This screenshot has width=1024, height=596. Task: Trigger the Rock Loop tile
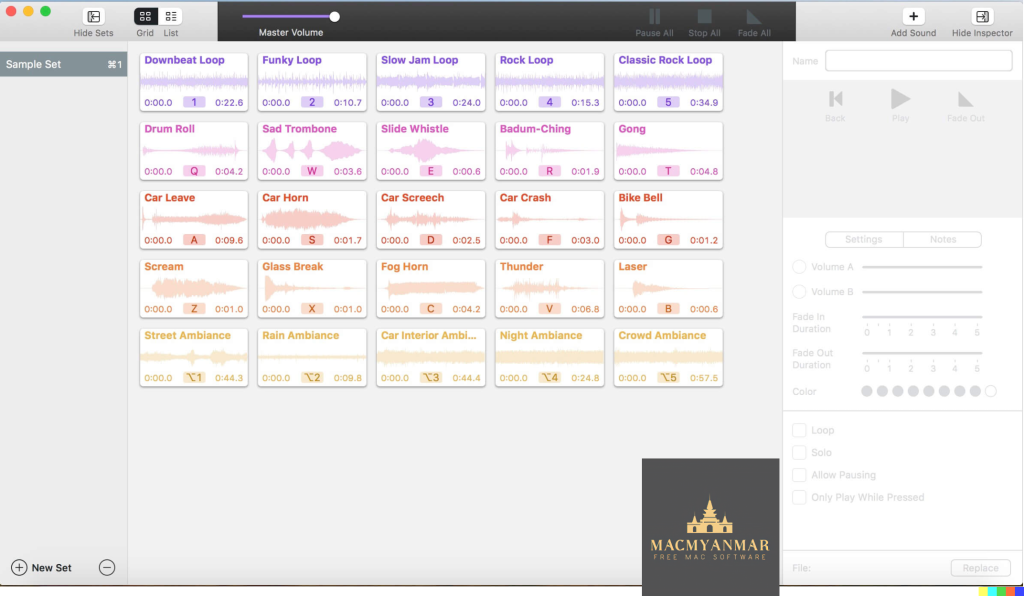click(550, 82)
